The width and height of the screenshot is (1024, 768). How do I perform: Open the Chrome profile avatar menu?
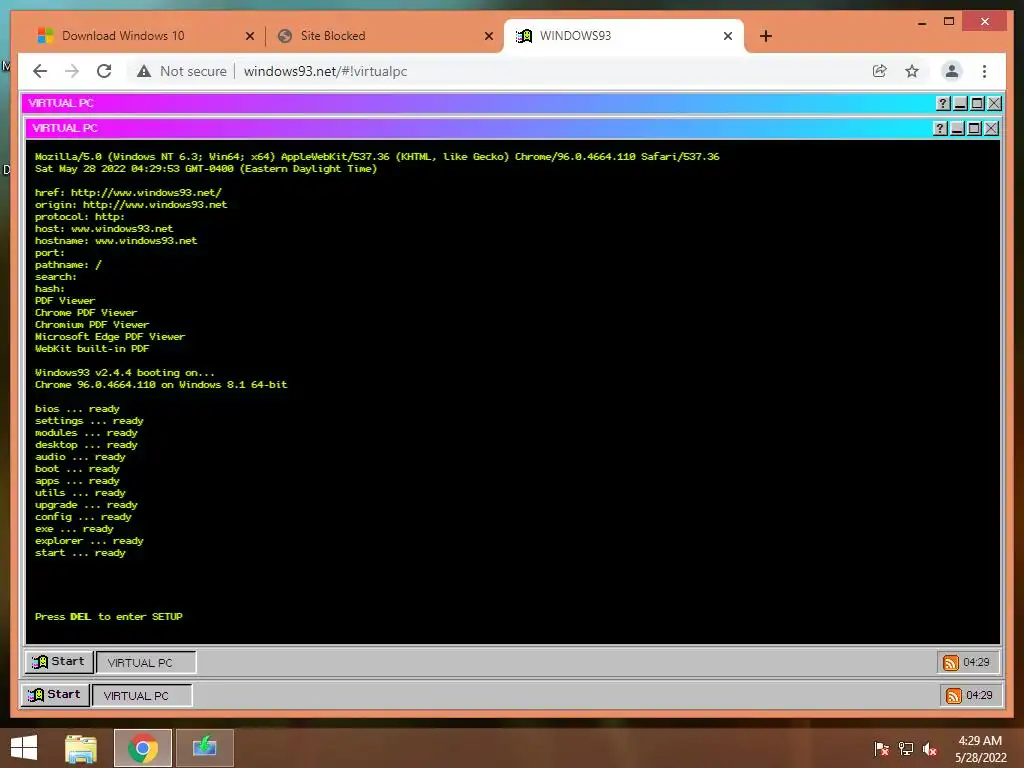pos(952,71)
